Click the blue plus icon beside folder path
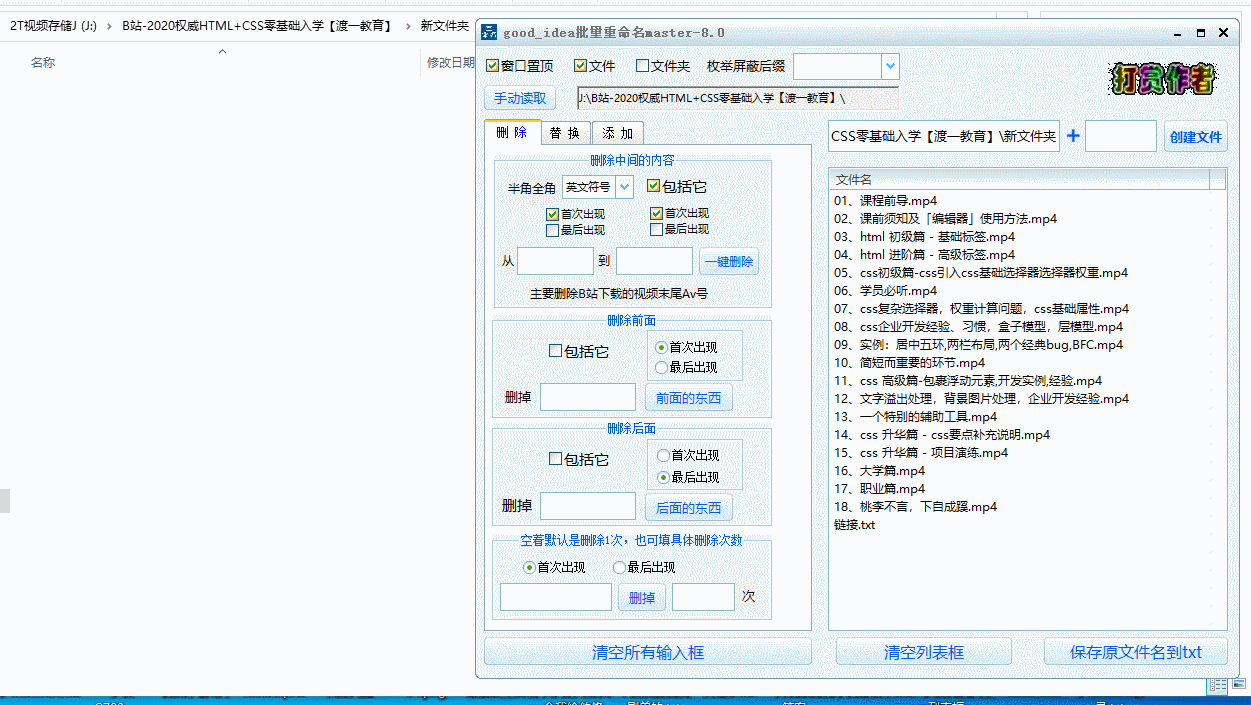Image resolution: width=1251 pixels, height=705 pixels. pyautogui.click(x=1073, y=136)
